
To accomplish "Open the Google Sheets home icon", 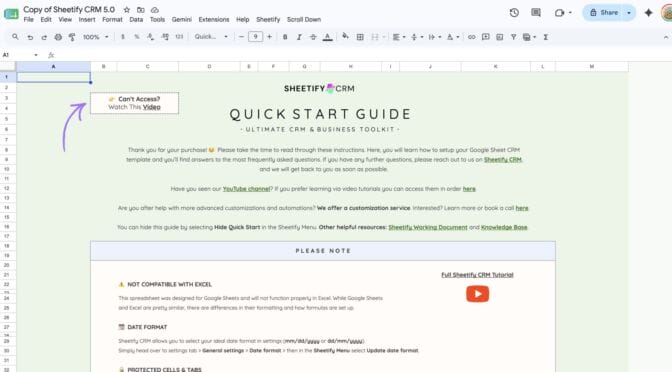I will (11, 13).
